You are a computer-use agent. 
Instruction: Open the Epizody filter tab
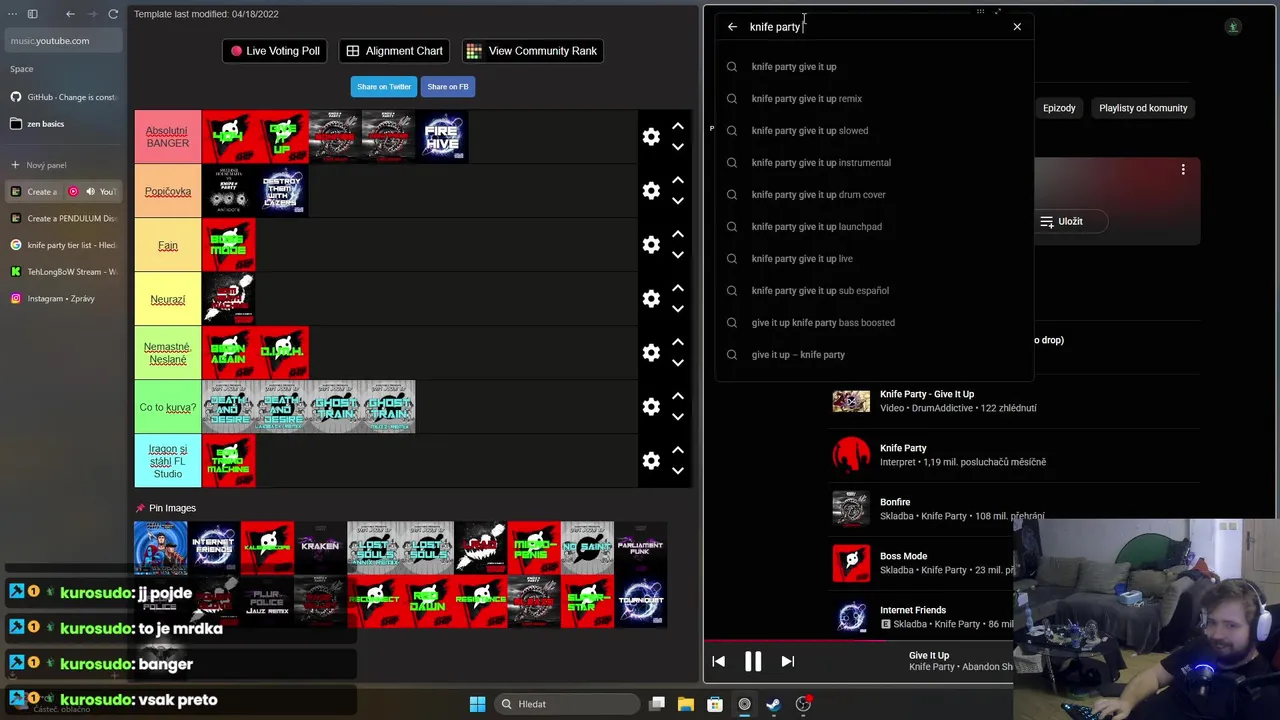1059,108
